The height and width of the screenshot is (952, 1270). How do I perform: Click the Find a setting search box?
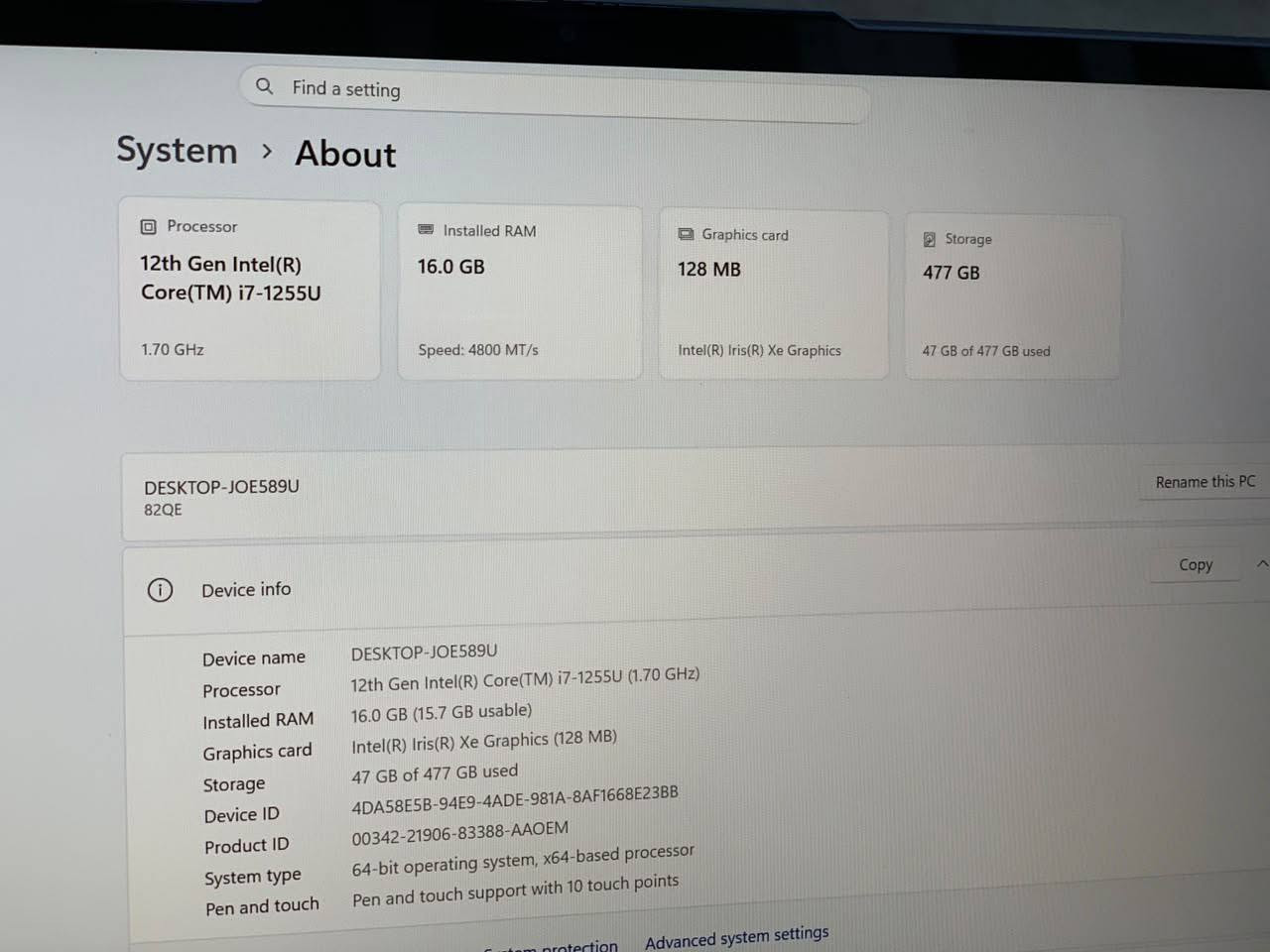555,94
